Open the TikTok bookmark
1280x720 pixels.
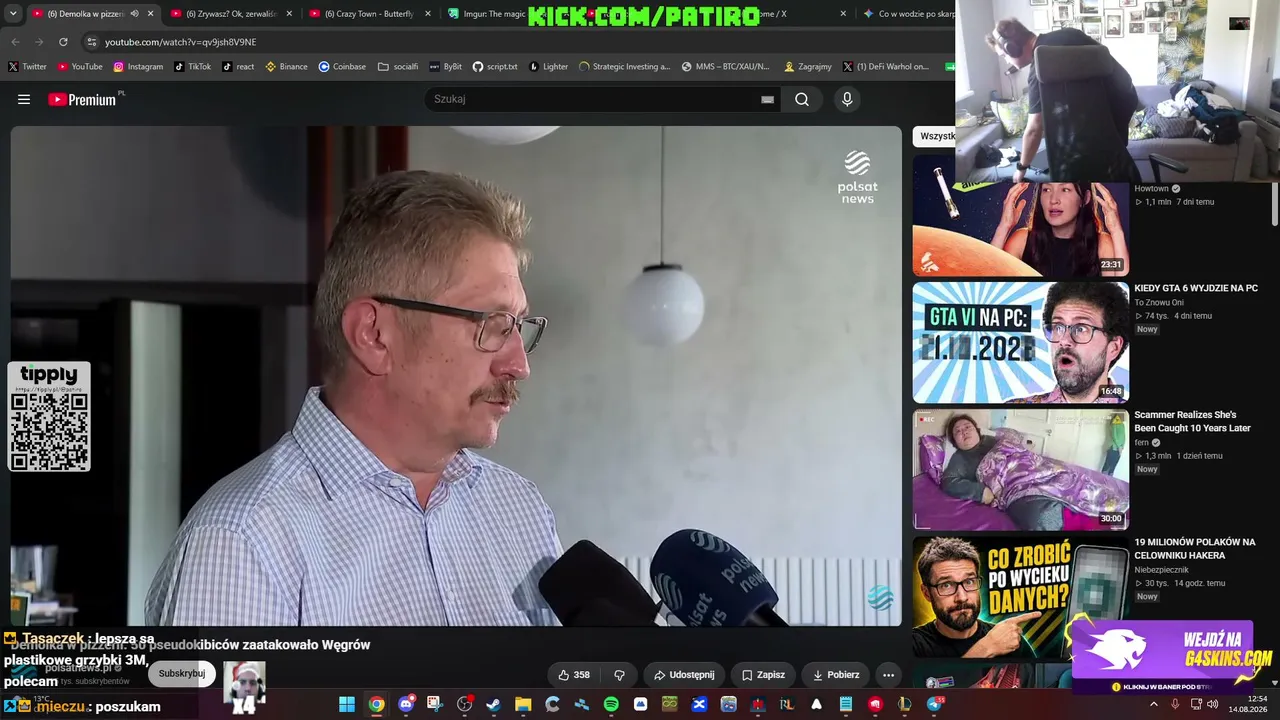pyautogui.click(x=193, y=67)
